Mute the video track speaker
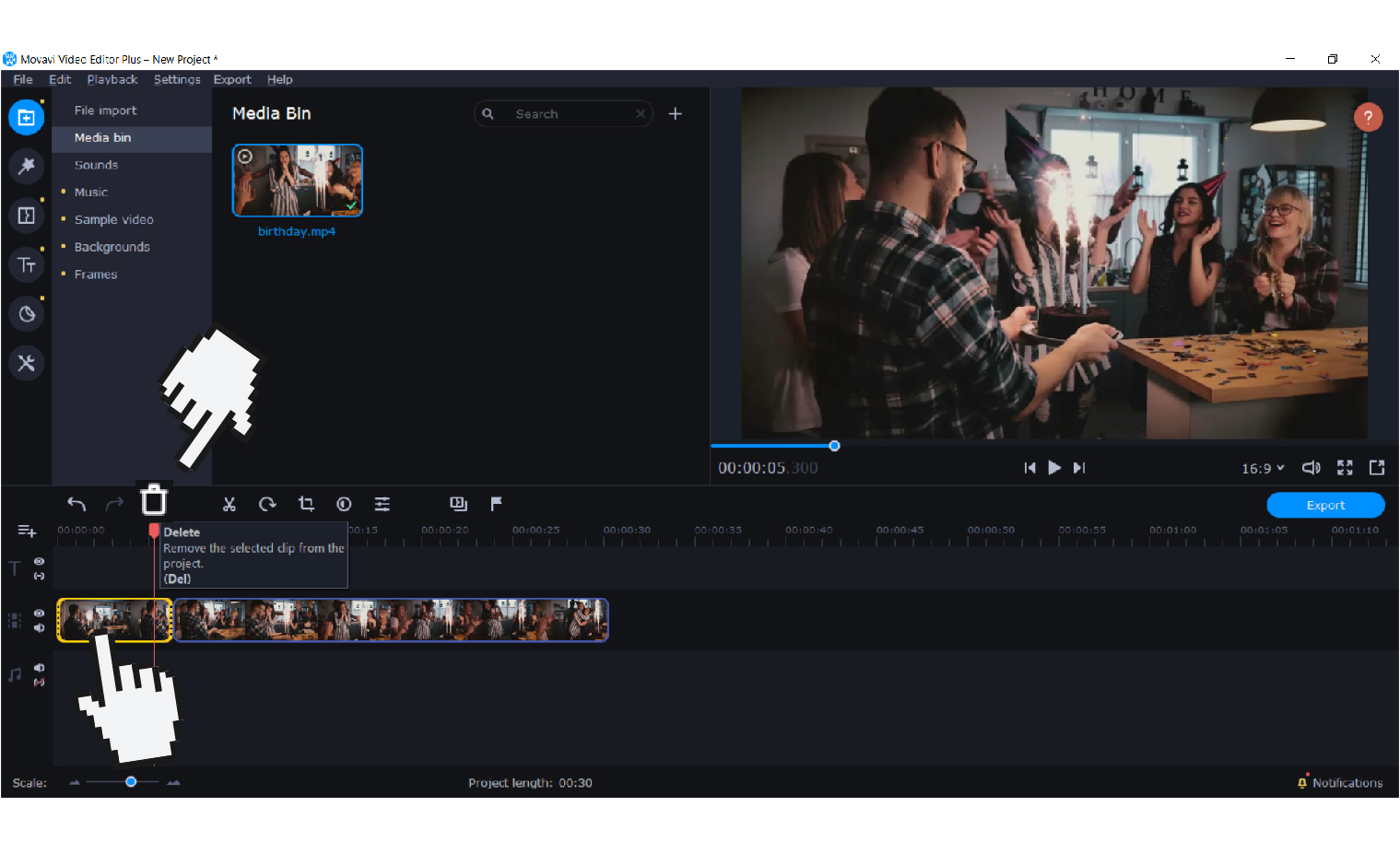 click(x=39, y=628)
